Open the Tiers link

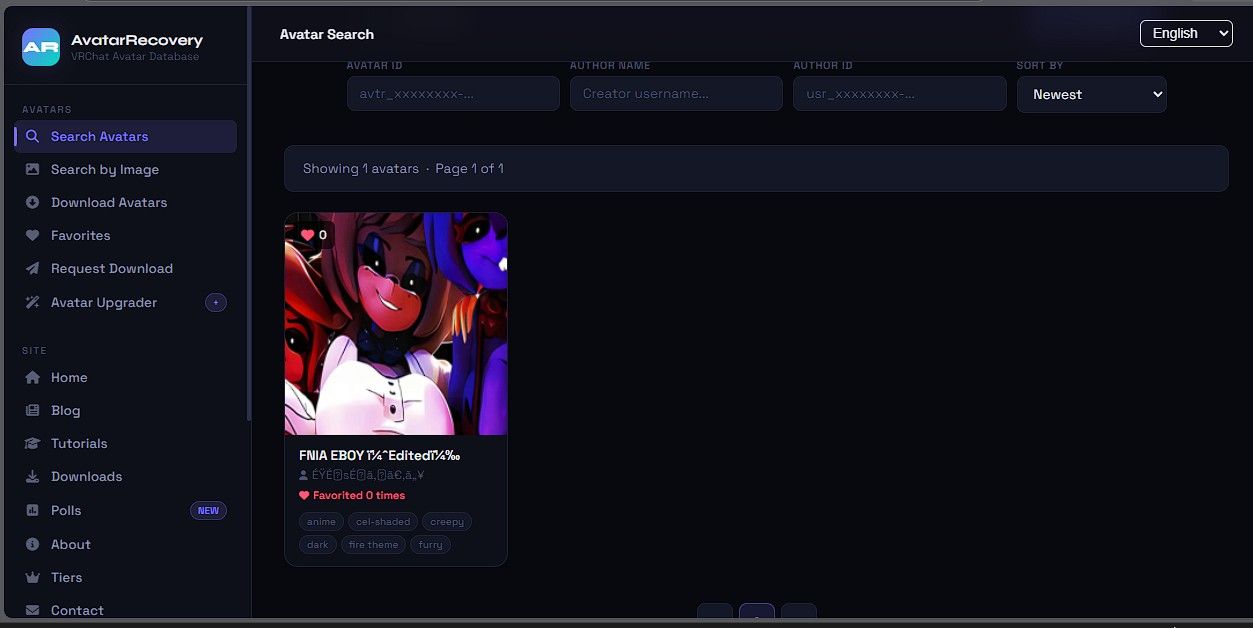coord(125,577)
